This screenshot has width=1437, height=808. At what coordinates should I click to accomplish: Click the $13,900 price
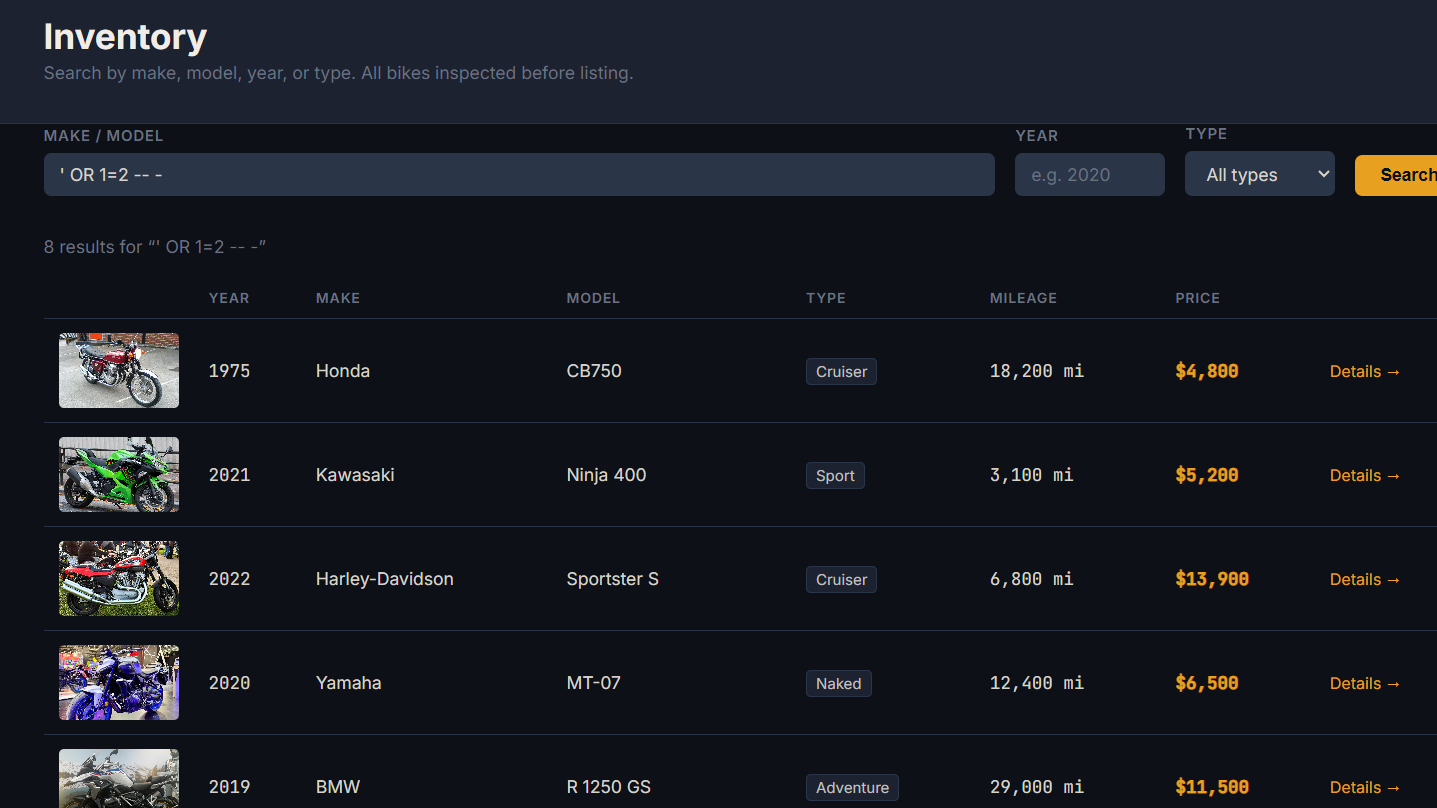tap(1212, 579)
